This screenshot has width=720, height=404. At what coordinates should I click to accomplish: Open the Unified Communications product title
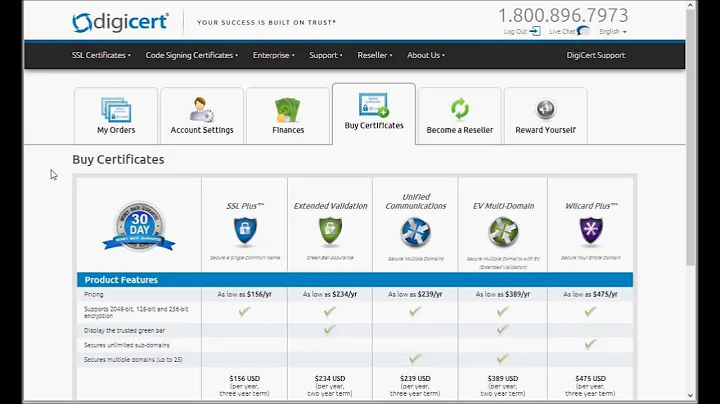point(416,201)
